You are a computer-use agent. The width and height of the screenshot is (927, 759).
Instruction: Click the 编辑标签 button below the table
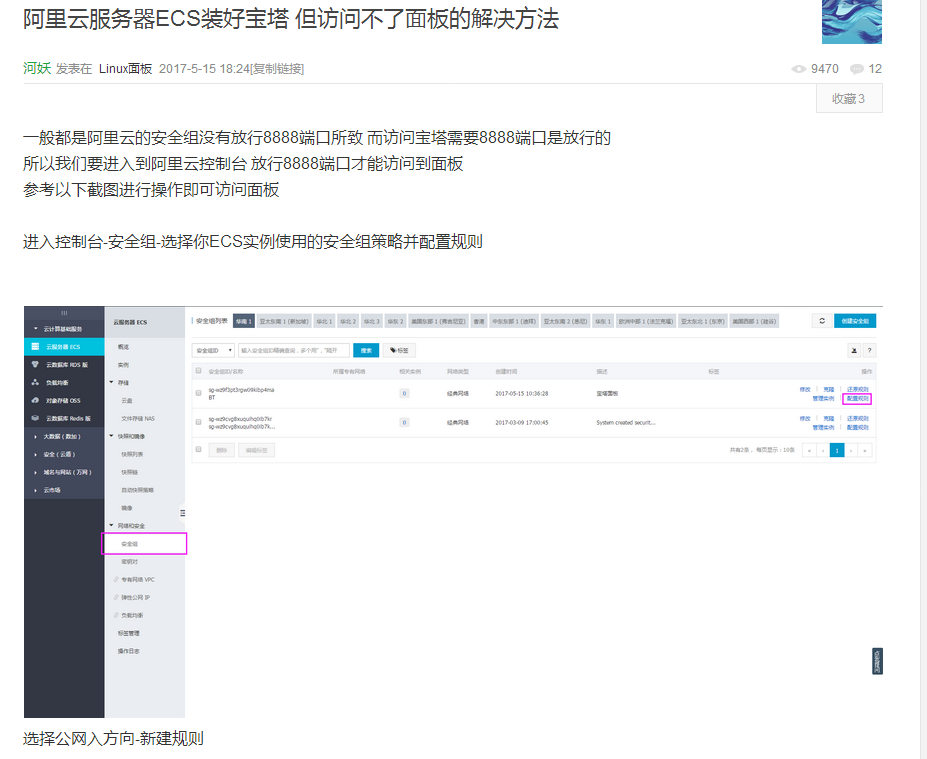tap(257, 450)
